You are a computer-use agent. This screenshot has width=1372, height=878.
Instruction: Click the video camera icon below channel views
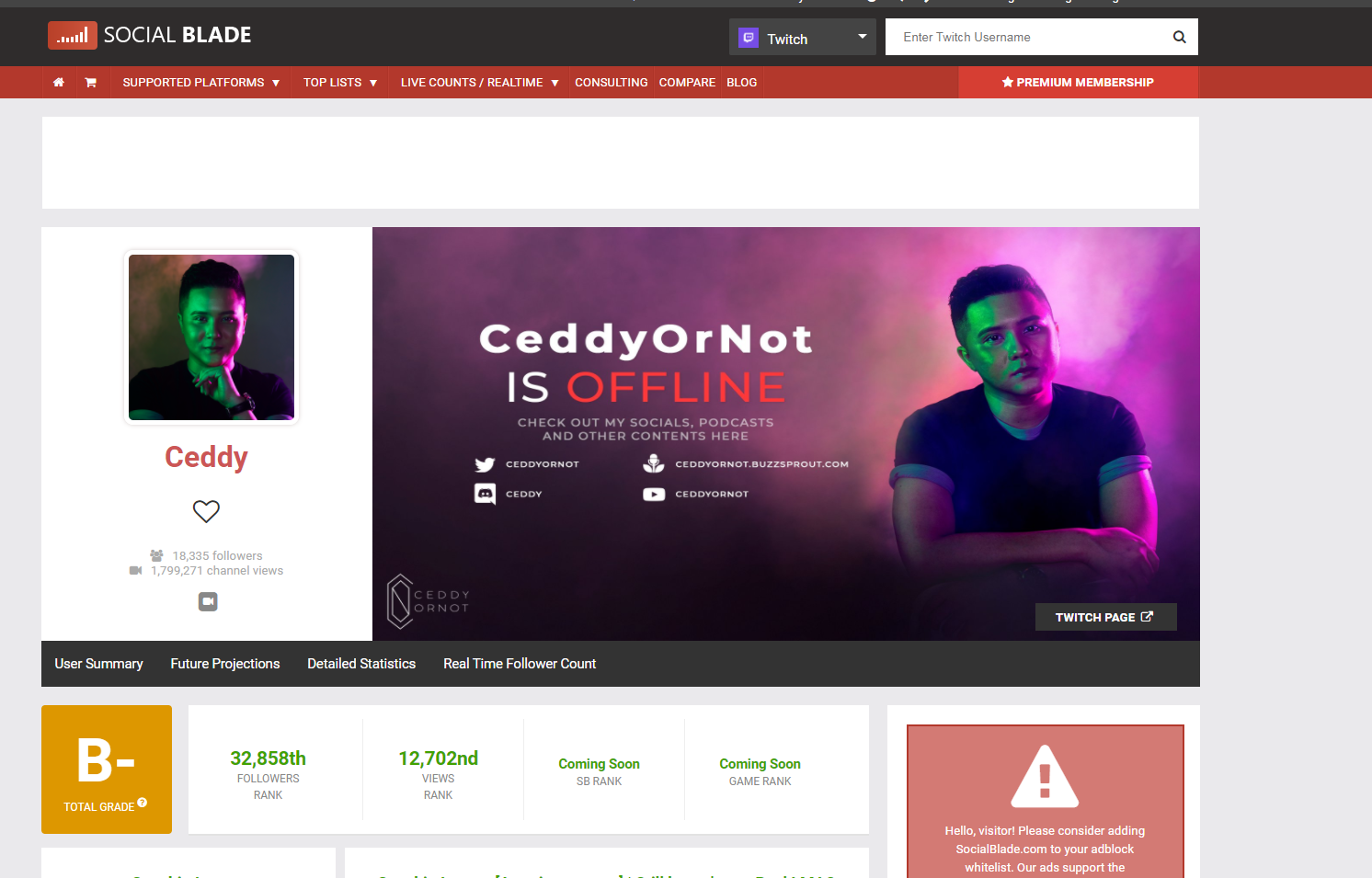click(x=208, y=601)
